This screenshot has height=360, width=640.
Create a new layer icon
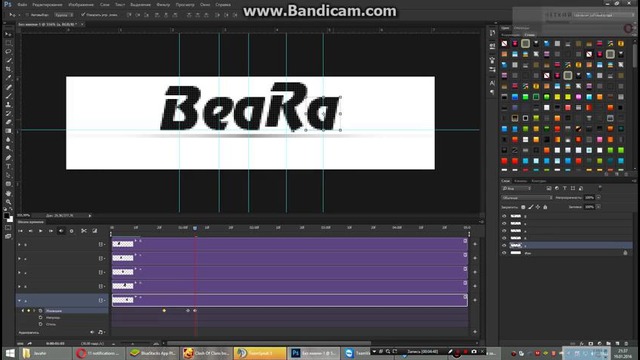tap(618, 344)
